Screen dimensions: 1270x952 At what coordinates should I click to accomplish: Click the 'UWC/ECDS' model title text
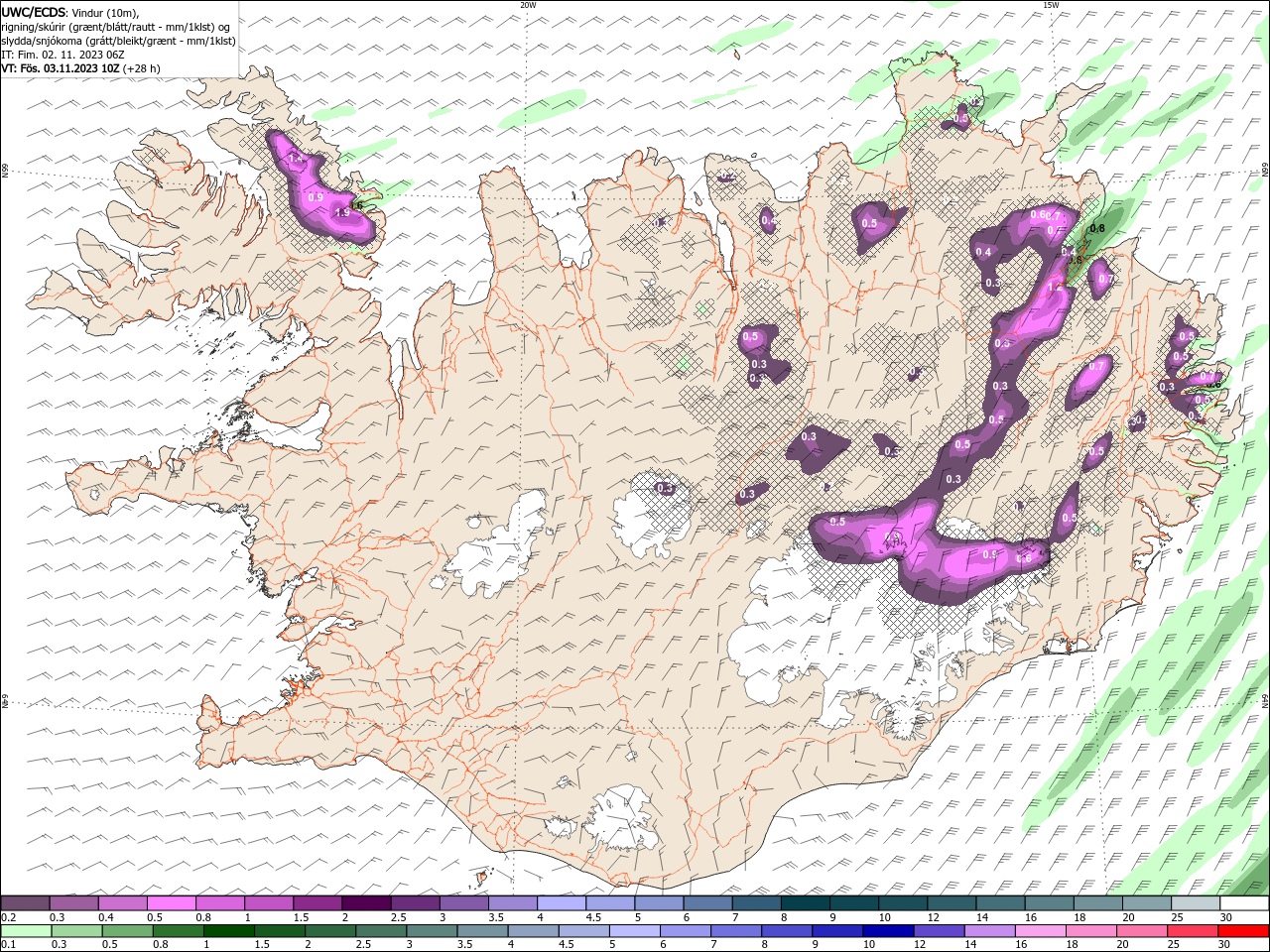pyautogui.click(x=34, y=12)
